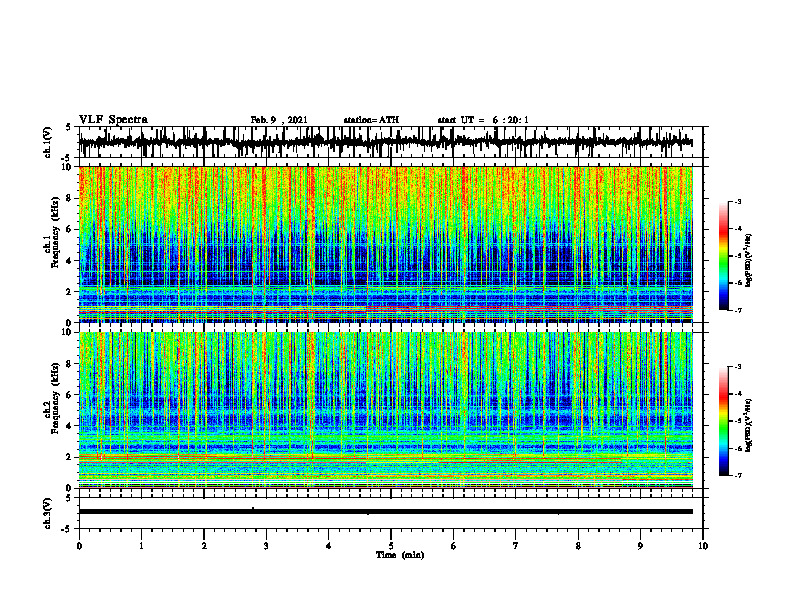792x612 pixels.
Task: Click the time axis tick label 4
Action: 329,546
